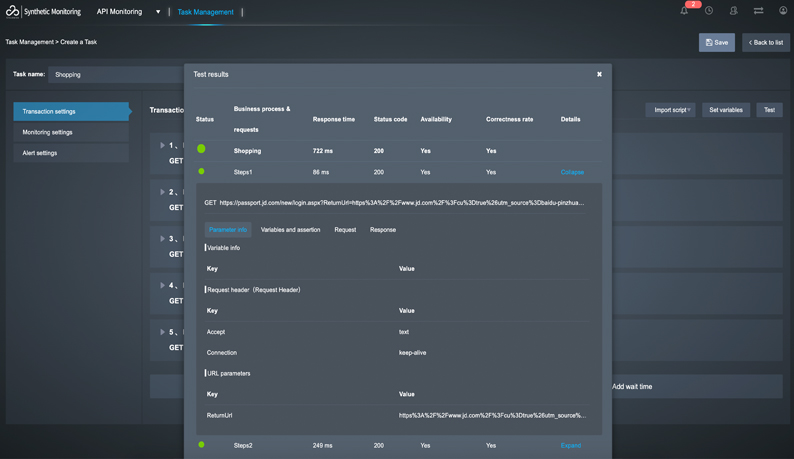Click the switch arrows icon
This screenshot has height=459, width=794.
point(758,11)
